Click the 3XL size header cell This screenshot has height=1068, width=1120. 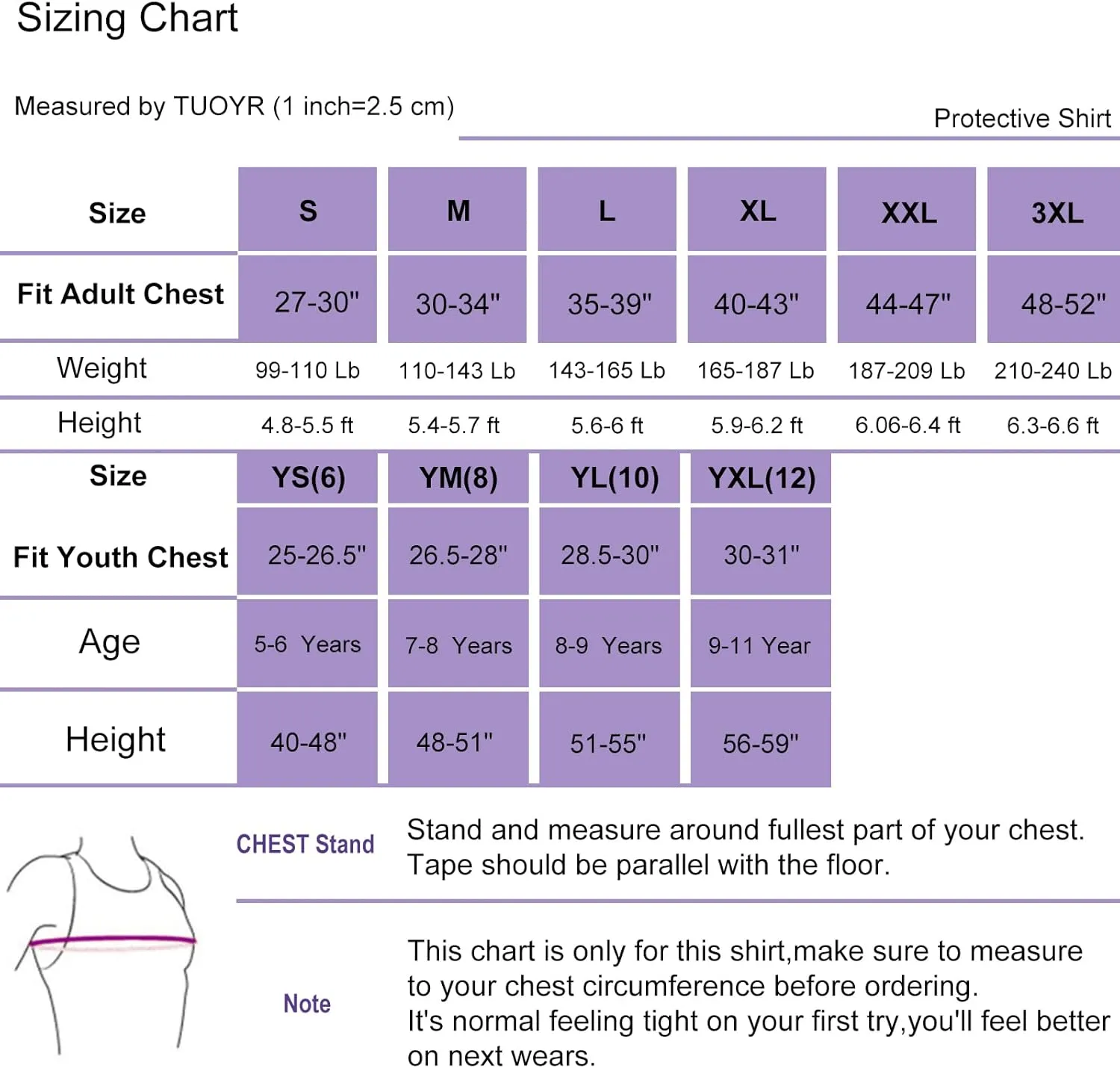[1054, 209]
